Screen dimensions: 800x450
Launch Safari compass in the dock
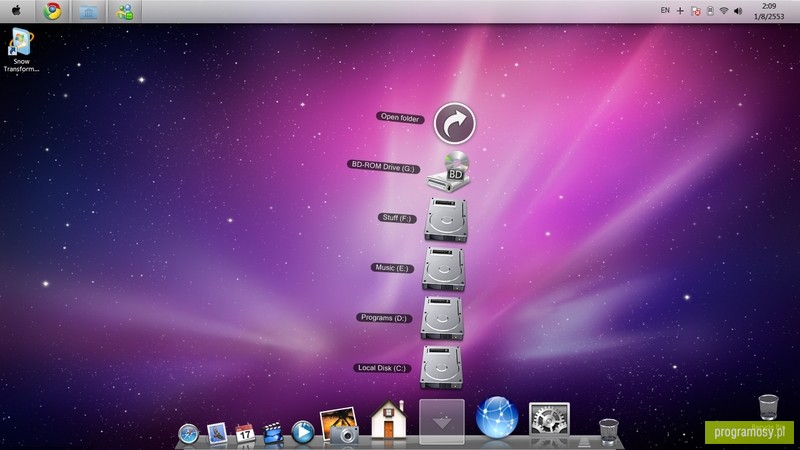pyautogui.click(x=188, y=433)
